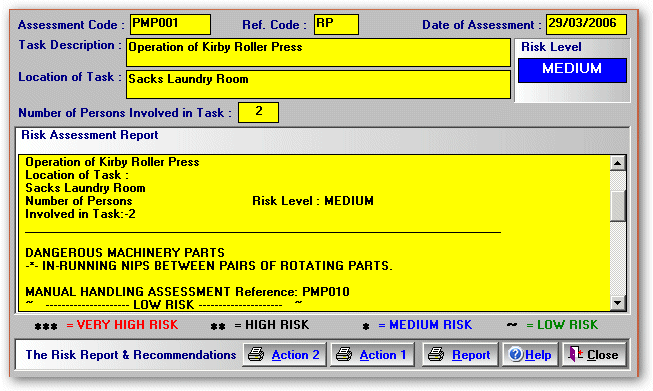Click the 'MANUAL HANDLING ASSESSMENT Reference: PMP010' line
Viewport: 653px width, 391px height.
click(187, 291)
